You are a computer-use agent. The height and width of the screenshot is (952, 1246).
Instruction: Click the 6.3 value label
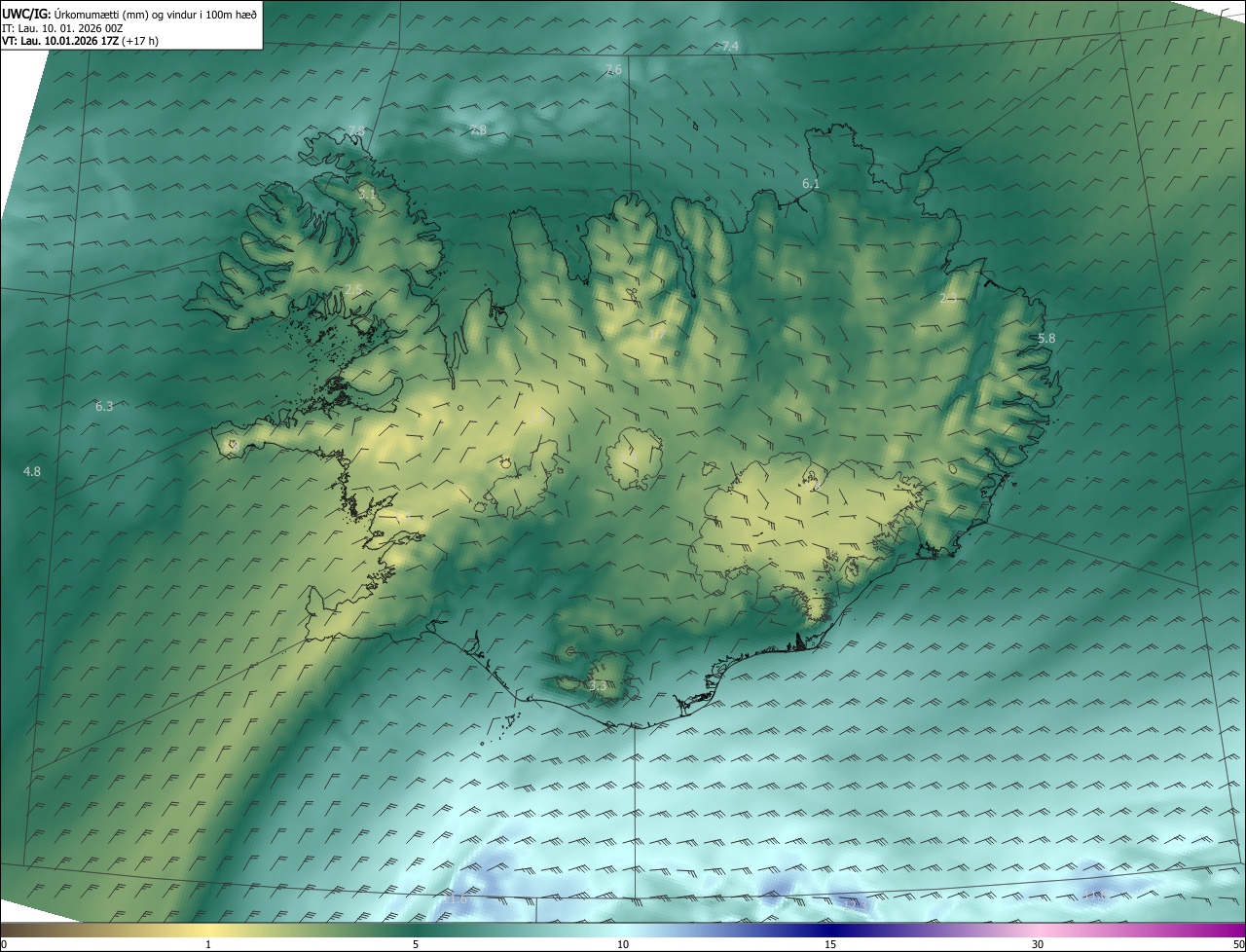[x=104, y=407]
